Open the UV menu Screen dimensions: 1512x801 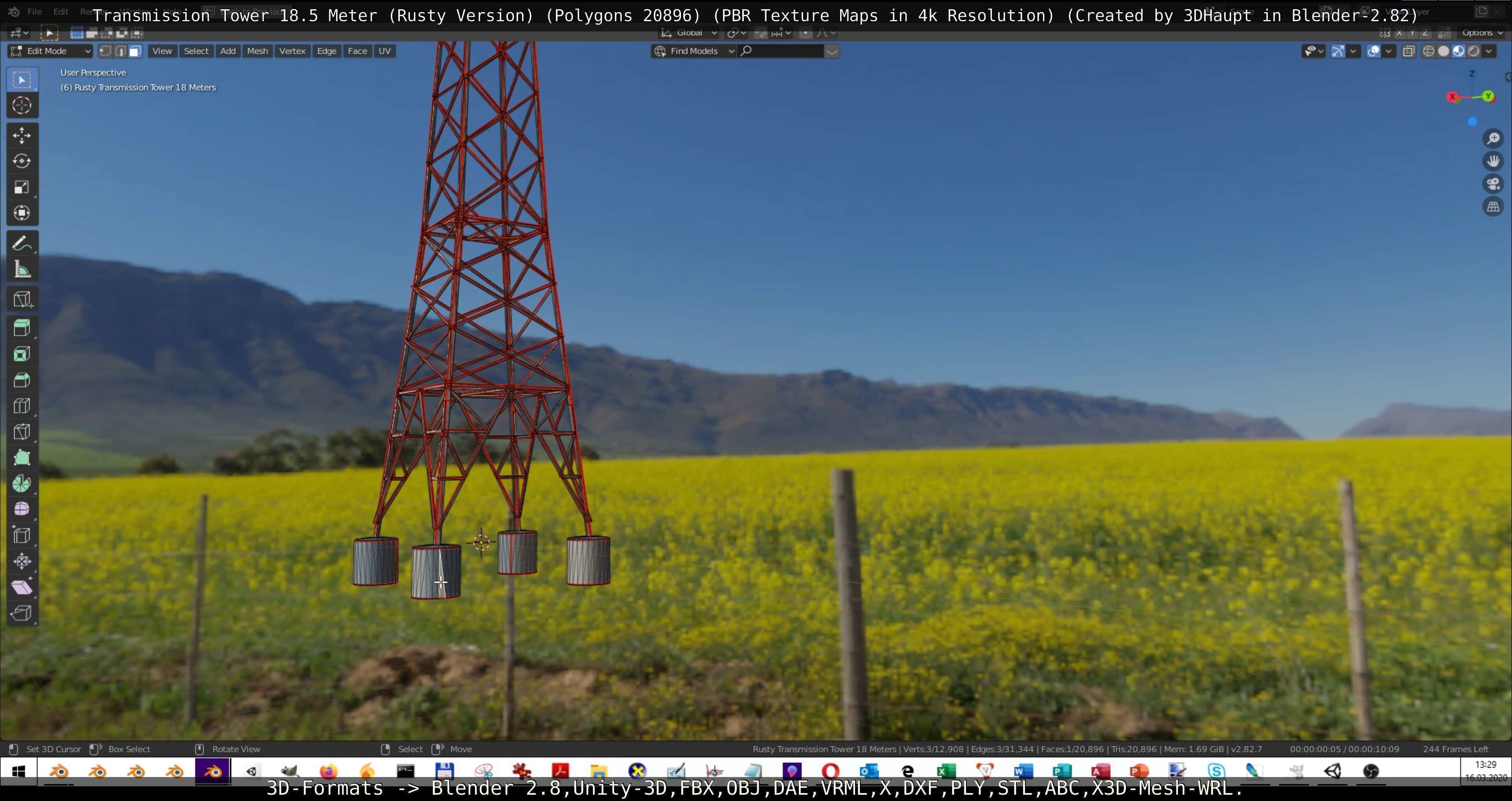384,51
